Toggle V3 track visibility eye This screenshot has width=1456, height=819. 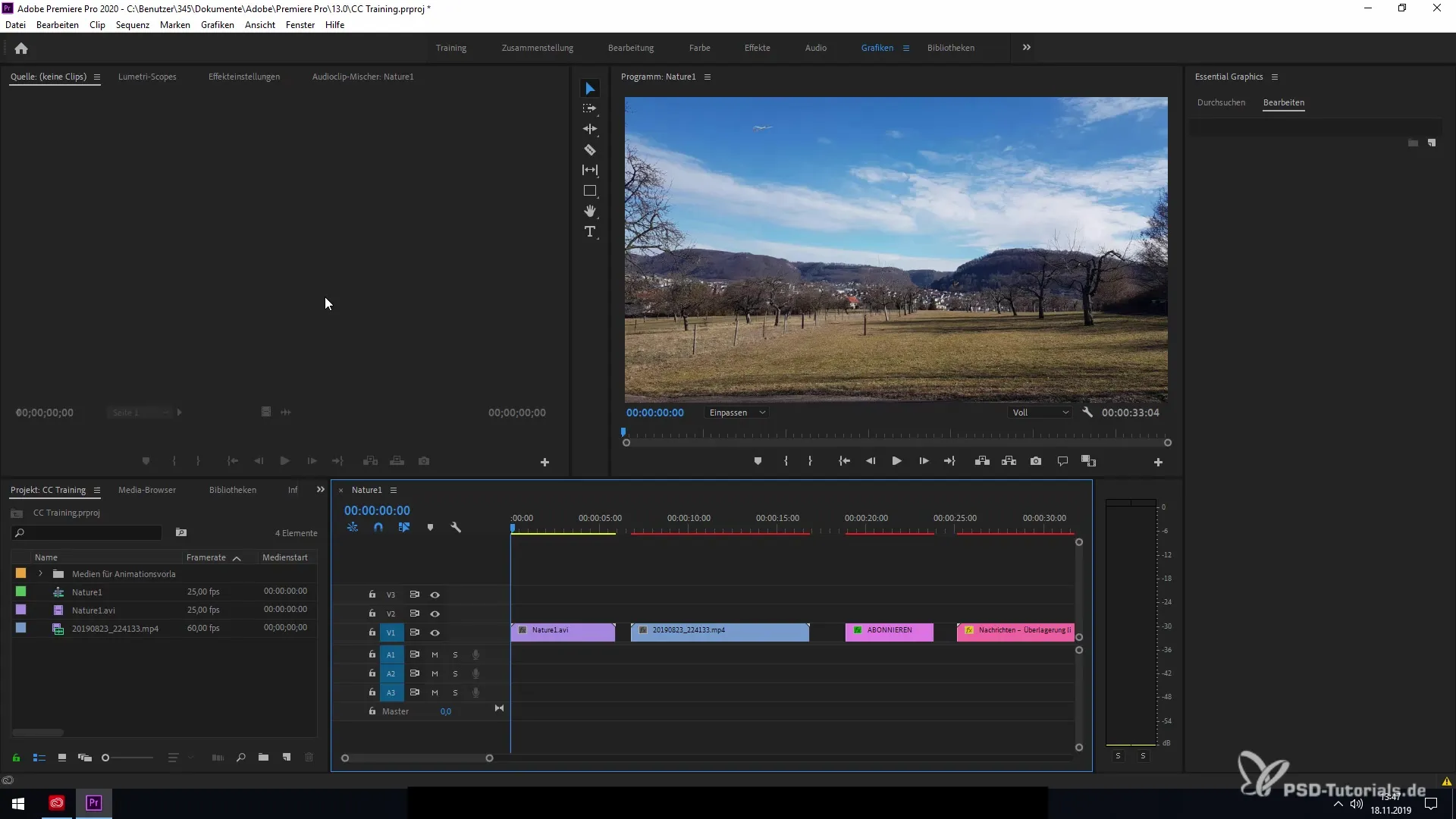(435, 595)
